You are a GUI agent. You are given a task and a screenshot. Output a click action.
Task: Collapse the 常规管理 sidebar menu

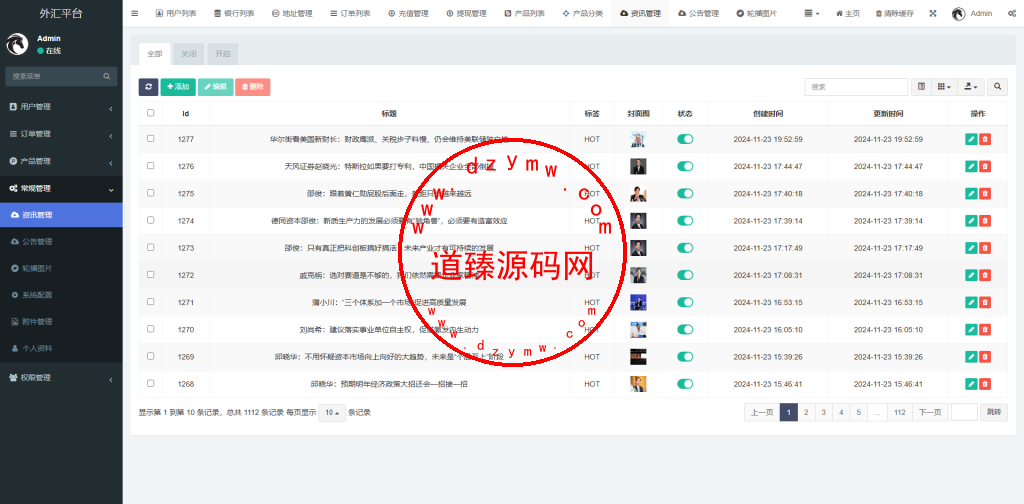pos(61,189)
